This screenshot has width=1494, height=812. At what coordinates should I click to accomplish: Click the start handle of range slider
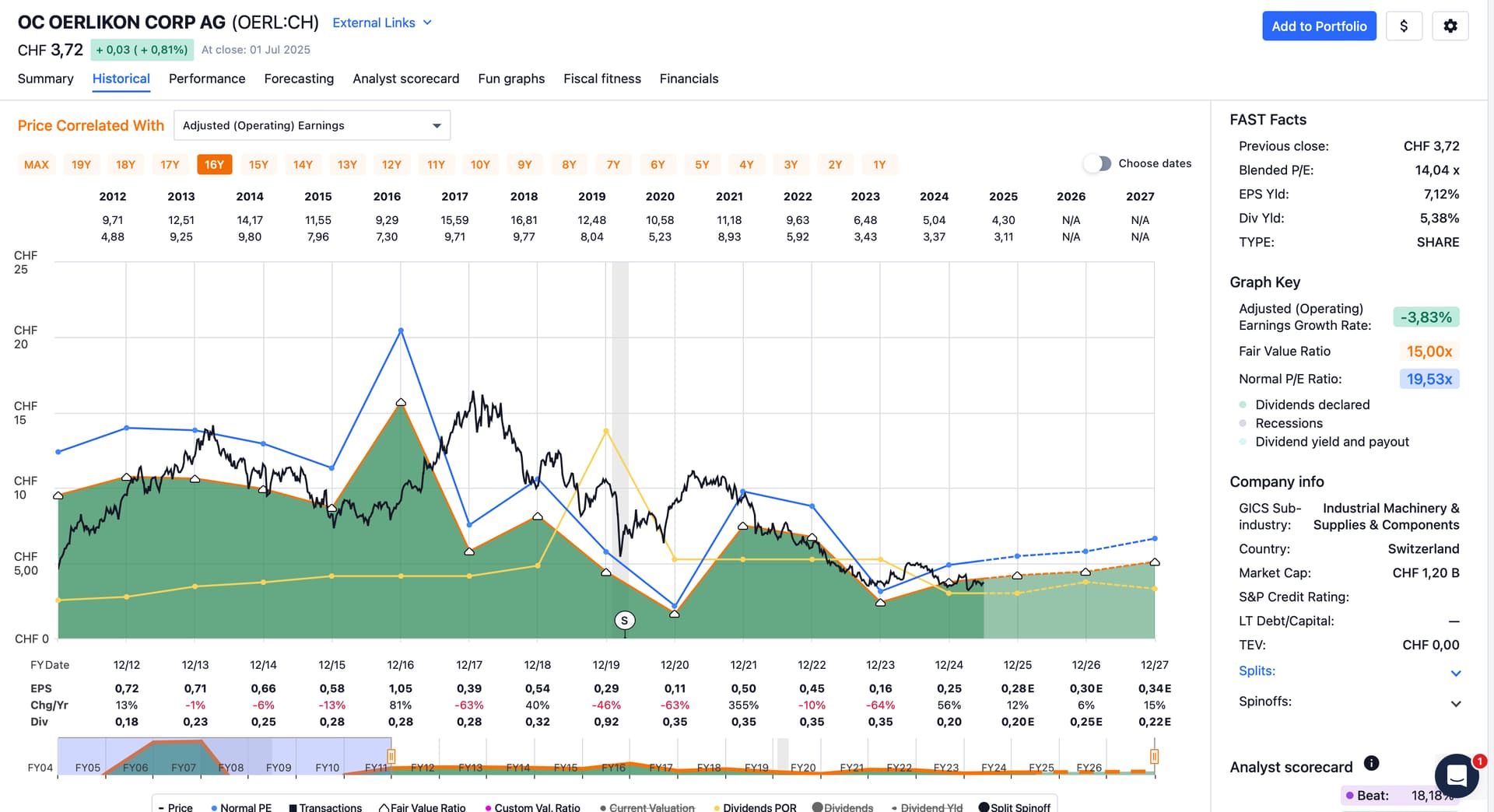[391, 756]
